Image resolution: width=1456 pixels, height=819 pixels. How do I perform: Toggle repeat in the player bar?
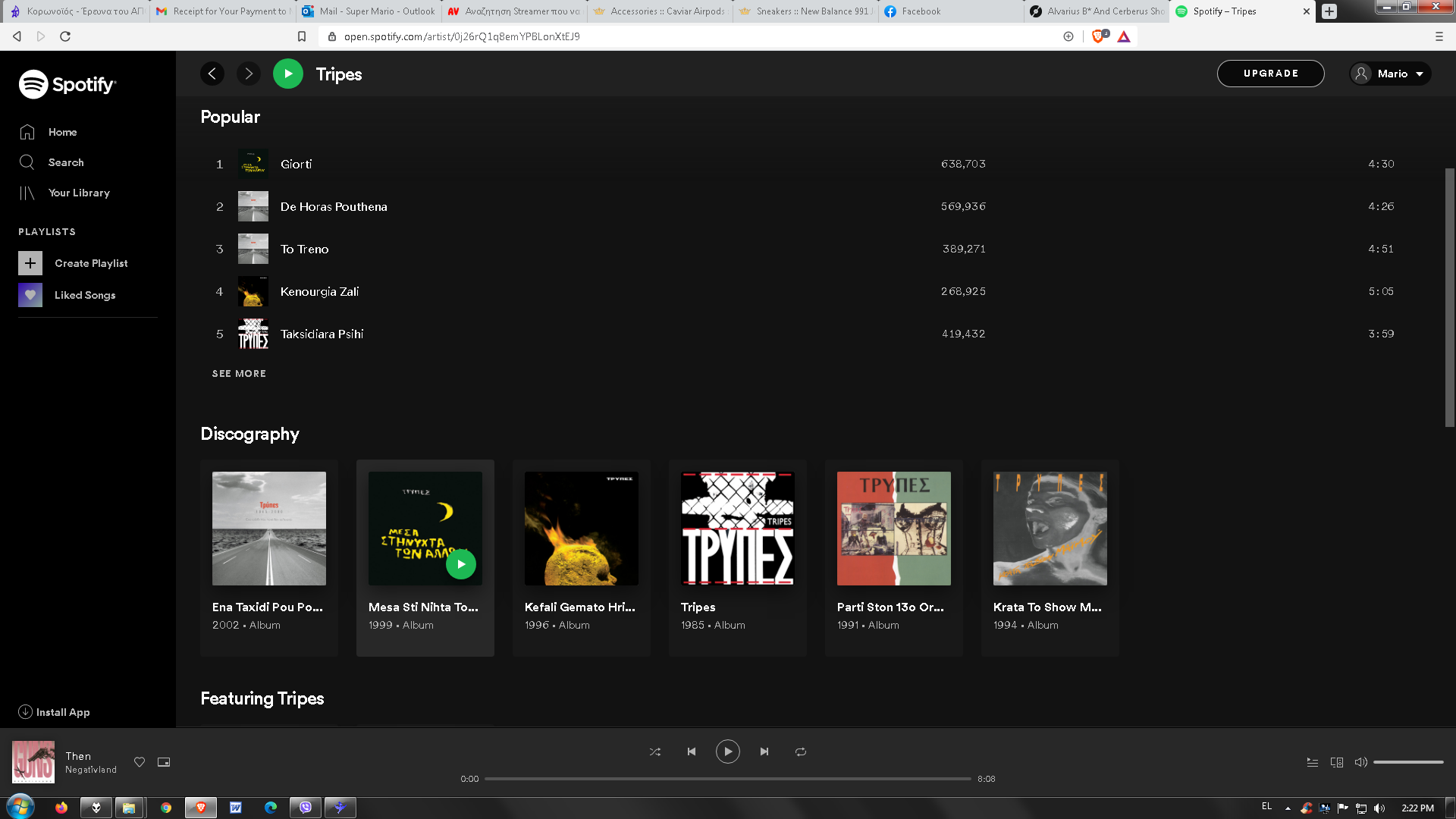point(801,752)
